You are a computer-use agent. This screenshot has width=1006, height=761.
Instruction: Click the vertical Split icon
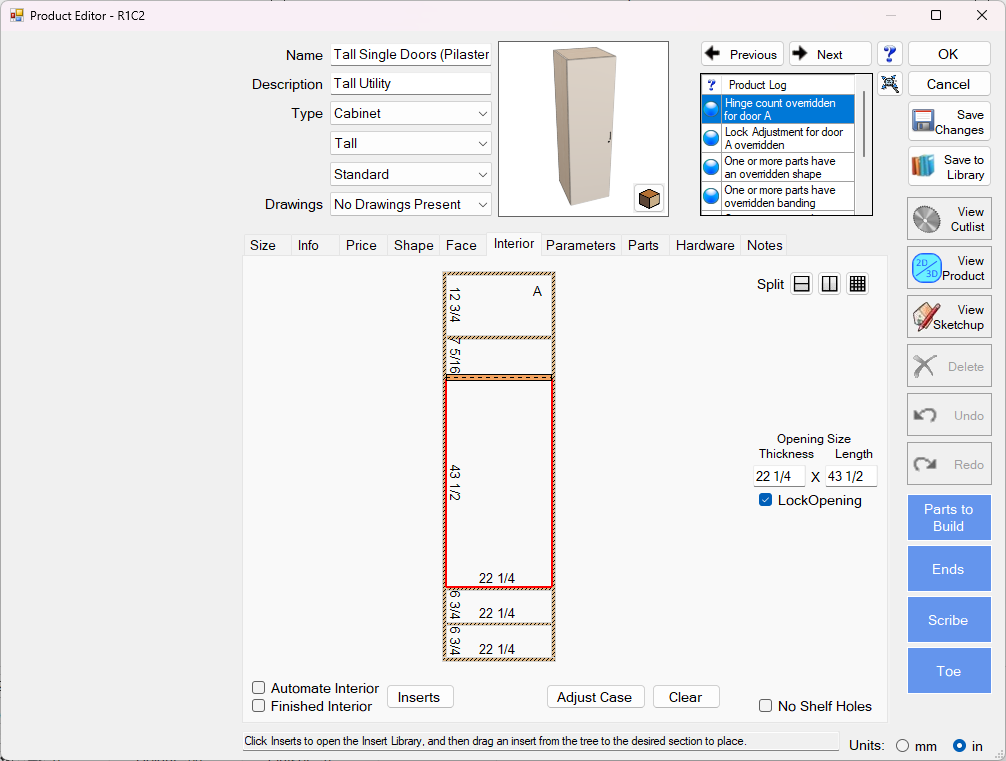[829, 284]
